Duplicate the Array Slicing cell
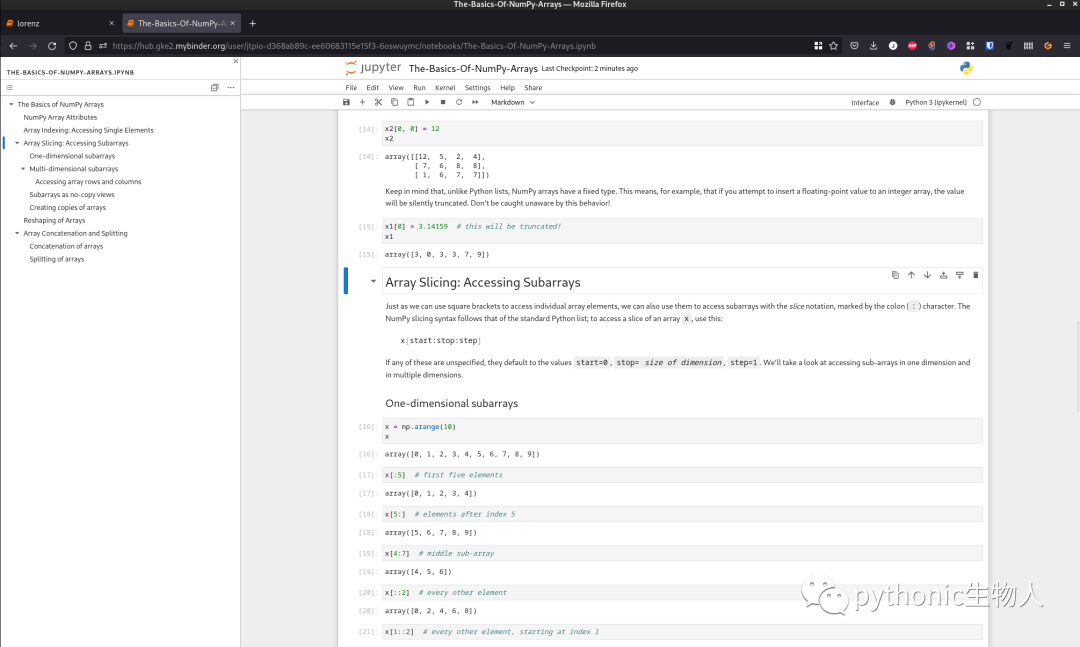 [x=895, y=275]
